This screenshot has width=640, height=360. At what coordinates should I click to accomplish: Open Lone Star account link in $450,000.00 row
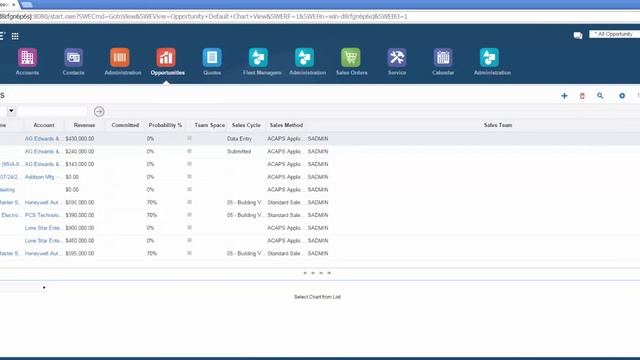pos(43,241)
